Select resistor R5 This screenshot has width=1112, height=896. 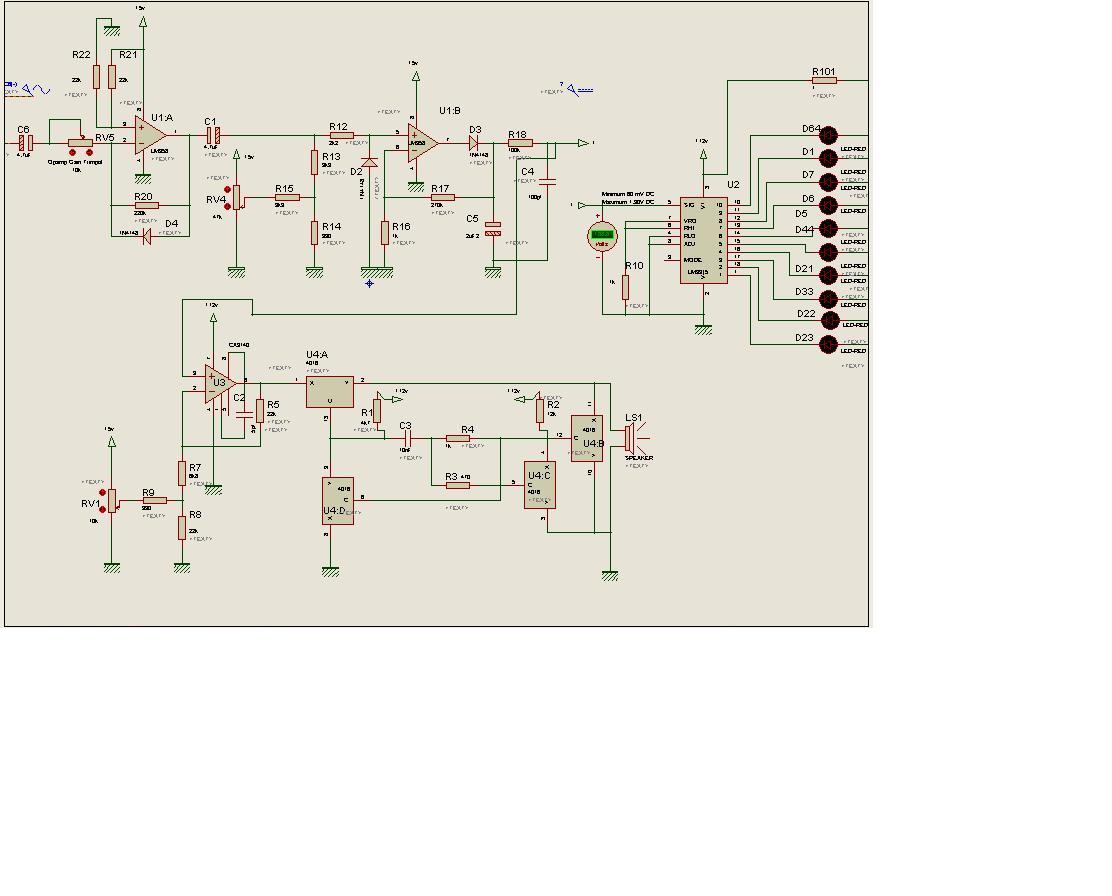click(x=260, y=410)
